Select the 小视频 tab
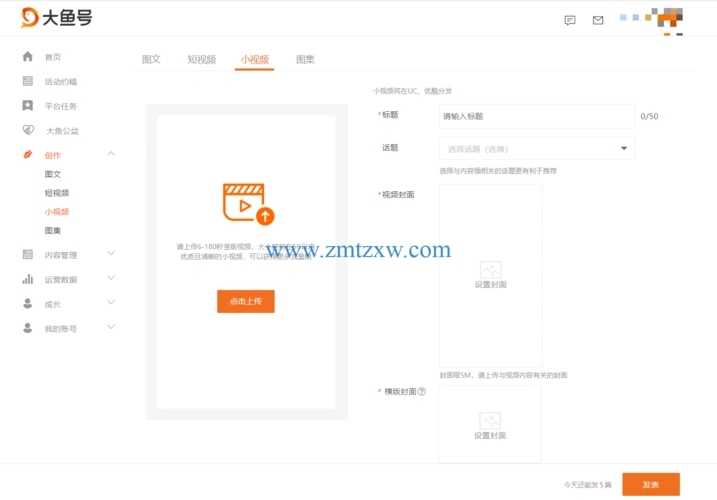 [x=255, y=59]
